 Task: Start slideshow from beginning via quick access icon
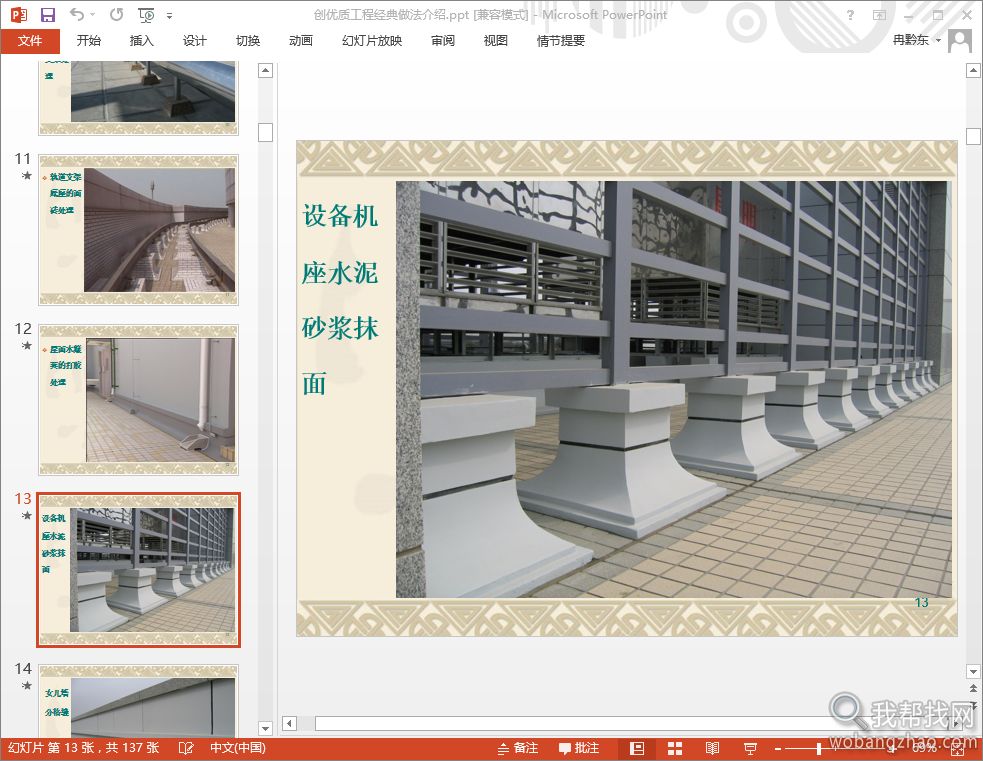pyautogui.click(x=146, y=14)
